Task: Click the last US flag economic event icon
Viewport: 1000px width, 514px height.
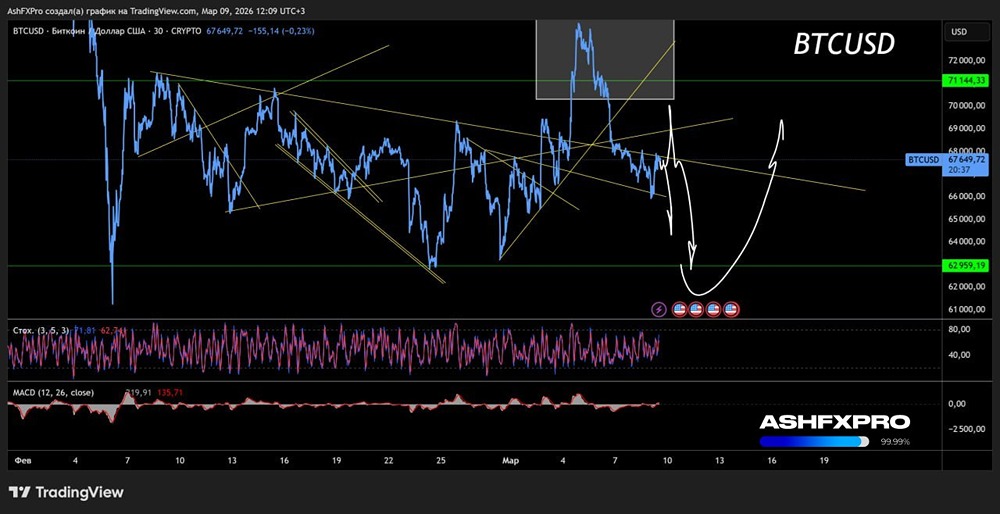Action: (732, 310)
